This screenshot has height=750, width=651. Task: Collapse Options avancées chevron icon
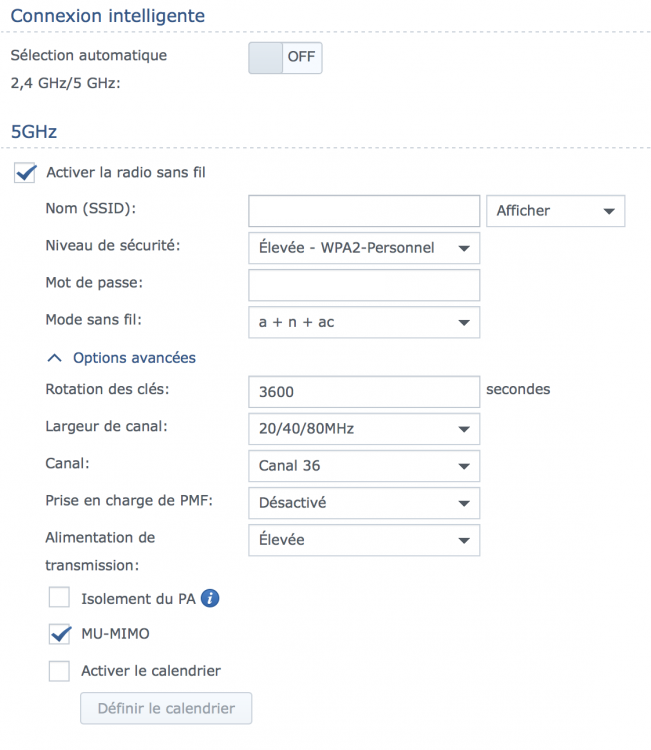point(55,358)
